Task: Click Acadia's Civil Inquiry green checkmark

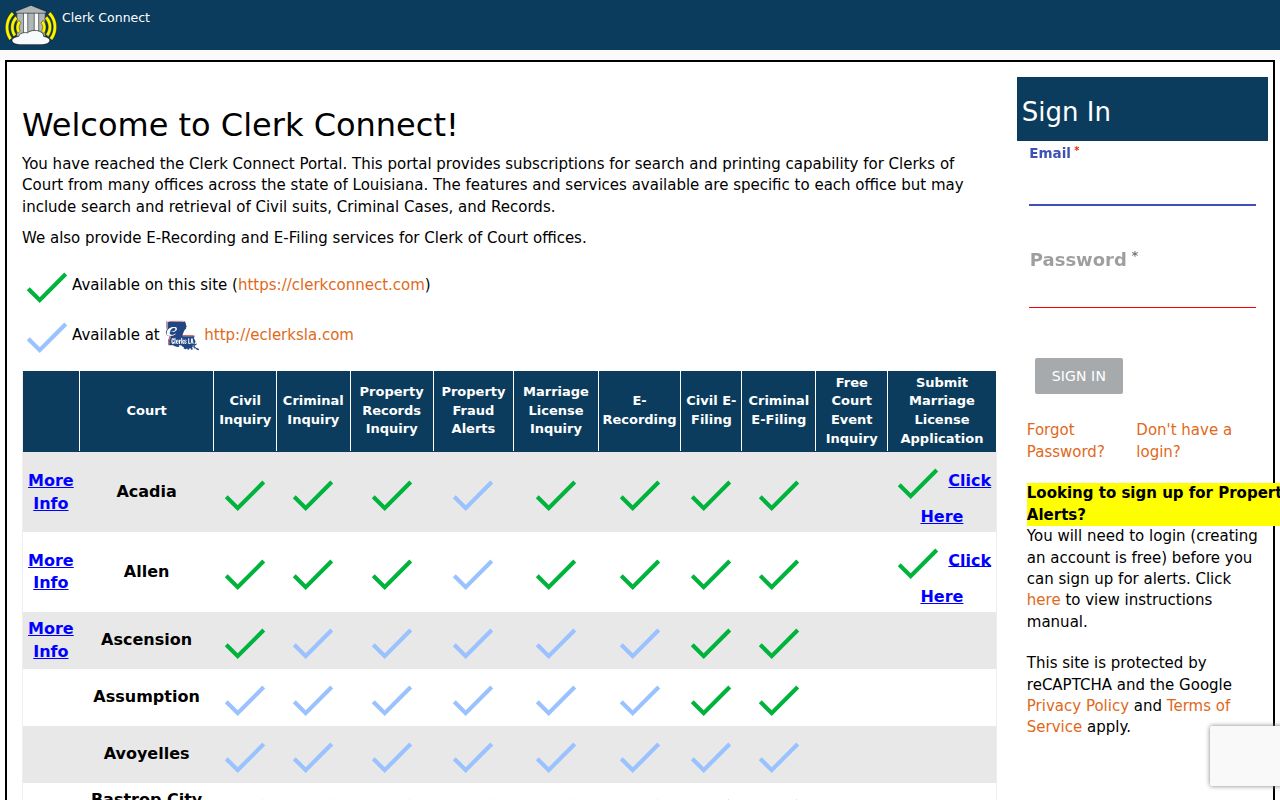Action: pyautogui.click(x=245, y=495)
